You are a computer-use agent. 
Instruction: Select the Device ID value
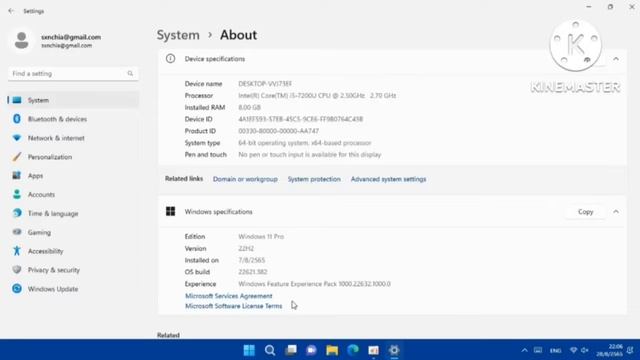pyautogui.click(x=300, y=119)
